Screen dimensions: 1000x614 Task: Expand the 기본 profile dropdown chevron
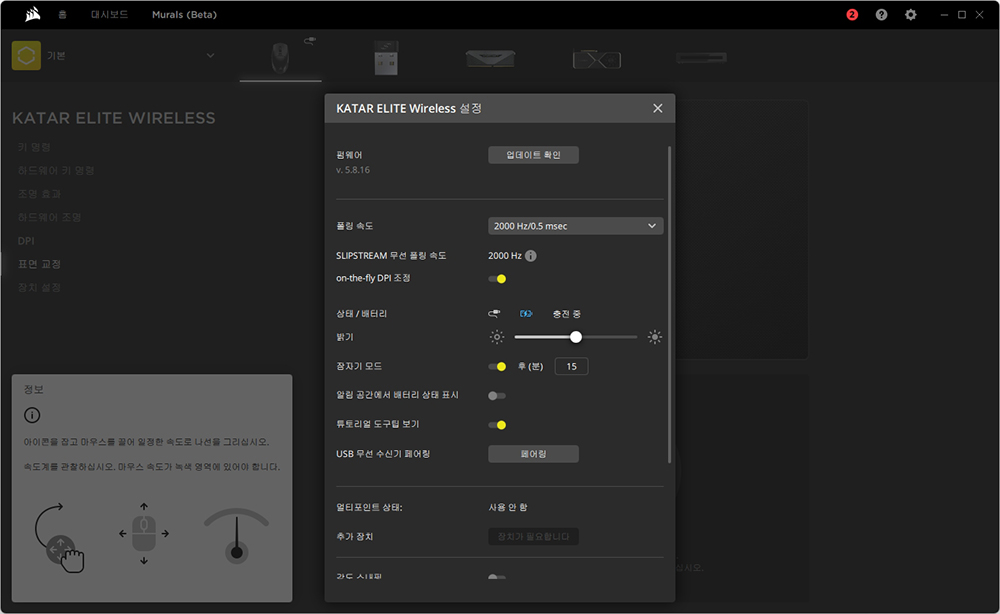pyautogui.click(x=210, y=55)
